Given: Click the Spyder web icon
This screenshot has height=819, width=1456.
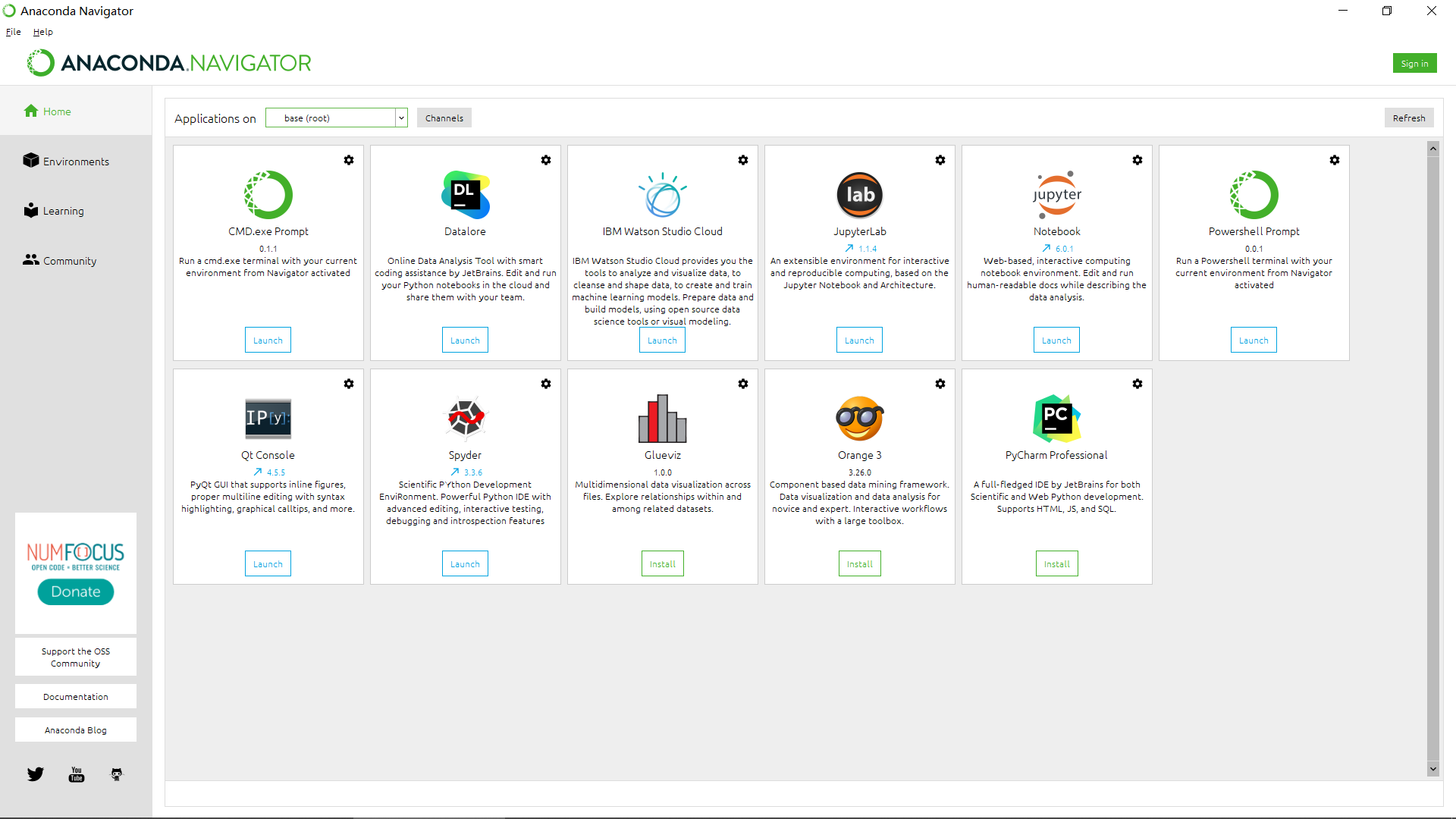Looking at the screenshot, I should point(466,419).
